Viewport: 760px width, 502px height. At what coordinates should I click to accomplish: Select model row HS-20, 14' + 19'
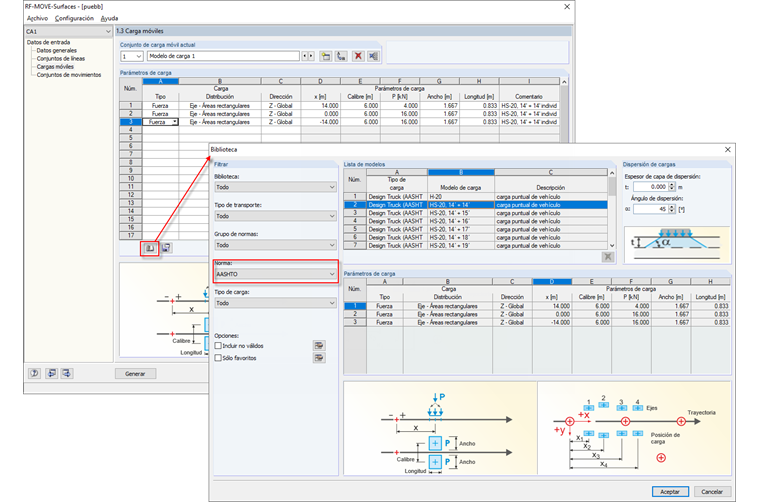point(475,246)
